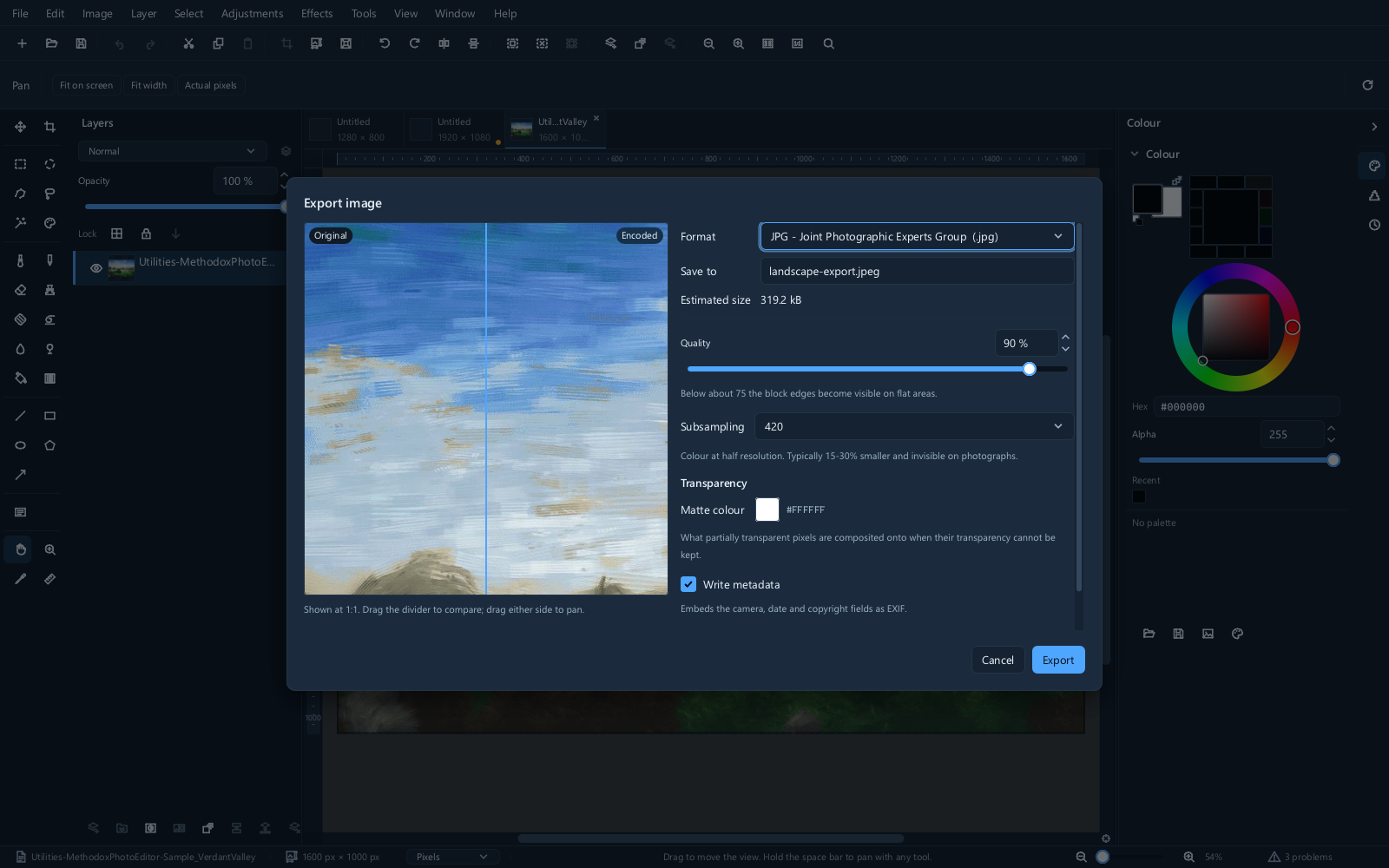Image resolution: width=1389 pixels, height=868 pixels.
Task: Open the 3 problems status indicator
Action: coord(1300,857)
